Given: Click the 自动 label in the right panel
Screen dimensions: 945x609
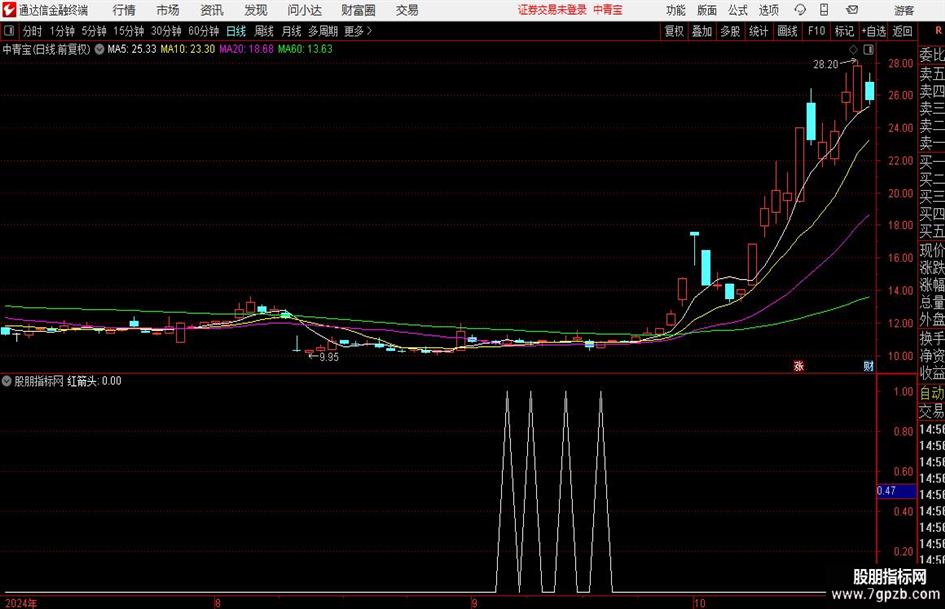Looking at the screenshot, I should tap(932, 393).
